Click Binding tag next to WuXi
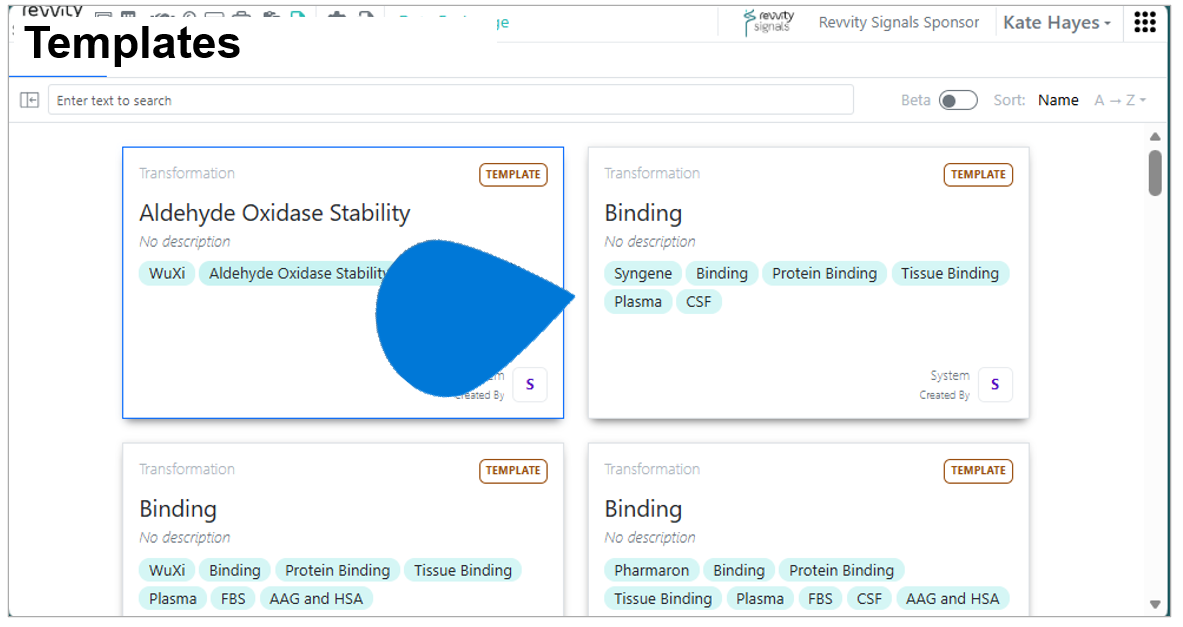Viewport: 1183px width, 627px height. click(x=235, y=570)
